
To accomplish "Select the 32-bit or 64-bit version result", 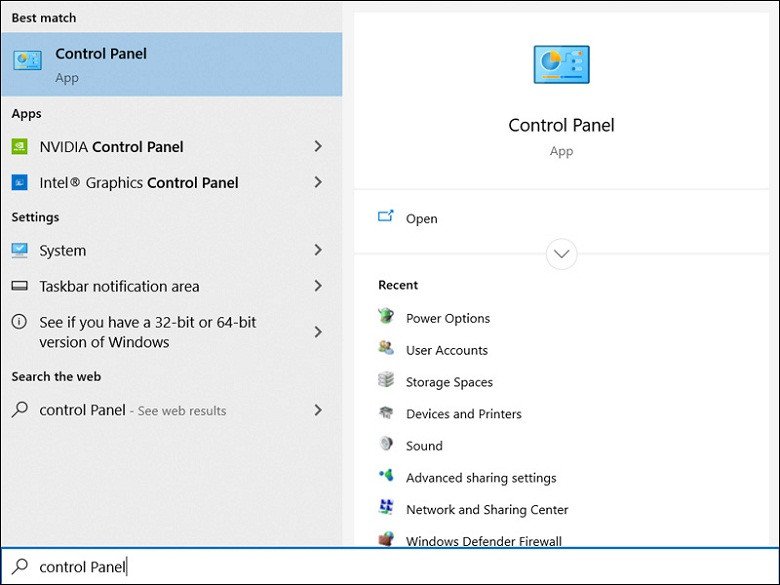I will [x=150, y=332].
